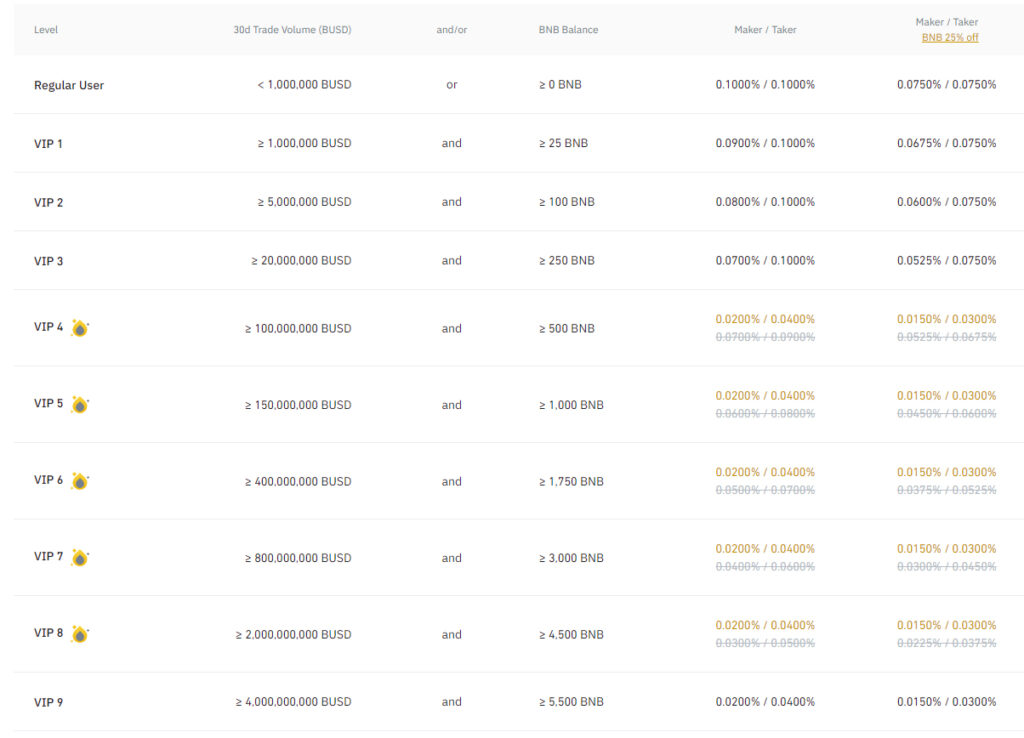The image size is (1024, 738).
Task: Click the "≥ 800,000,000 BUSD" volume cell
Action: click(x=298, y=558)
